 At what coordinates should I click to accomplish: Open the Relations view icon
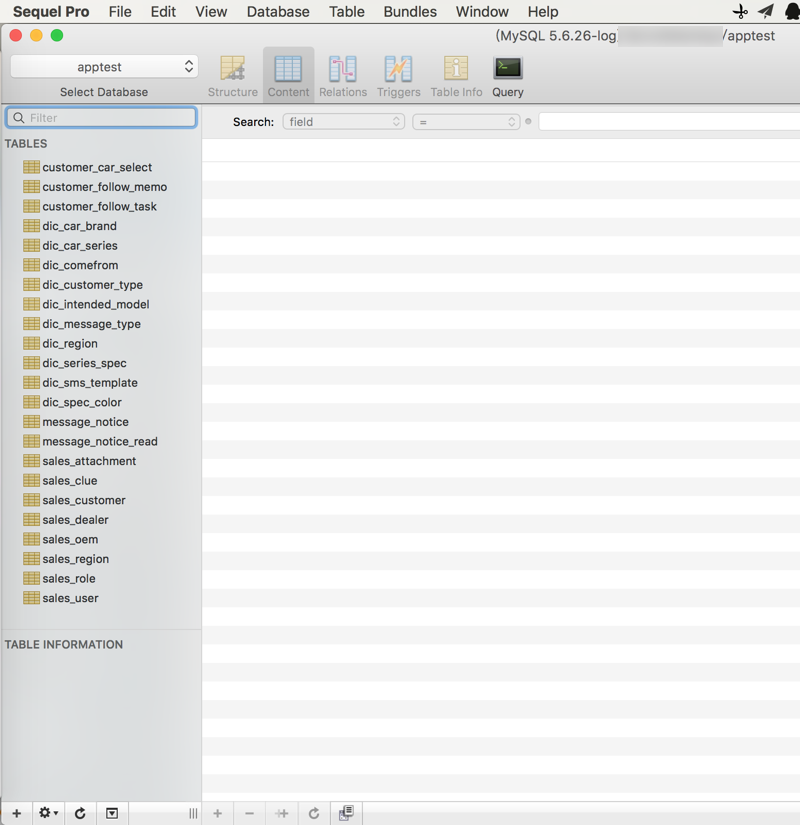(x=343, y=68)
